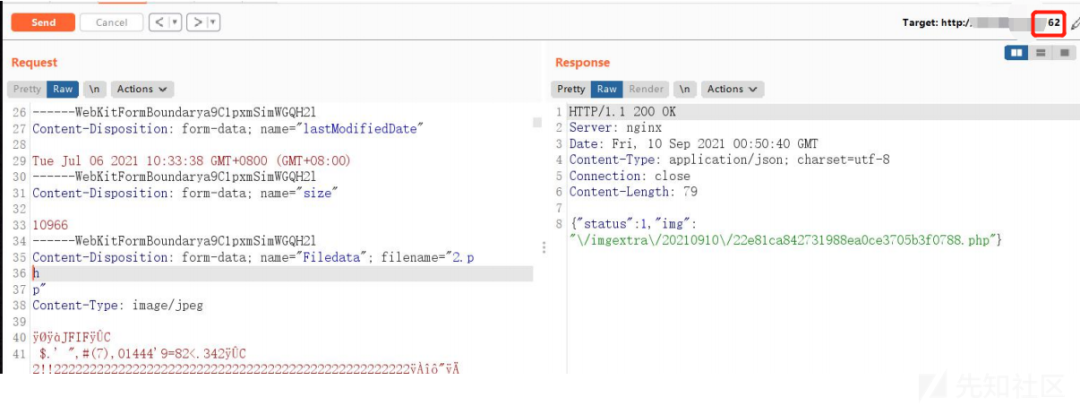Edit target with the pencil icon
1080x406 pixels.
[x=1075, y=23]
